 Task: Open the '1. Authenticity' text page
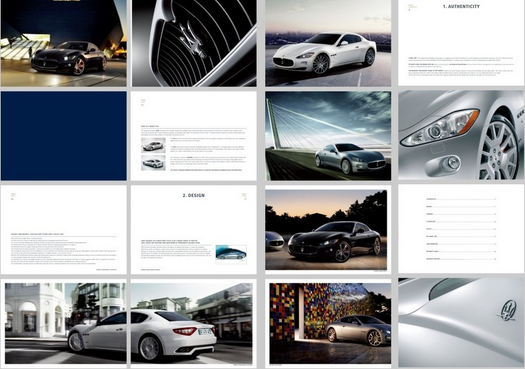pyautogui.click(x=461, y=43)
